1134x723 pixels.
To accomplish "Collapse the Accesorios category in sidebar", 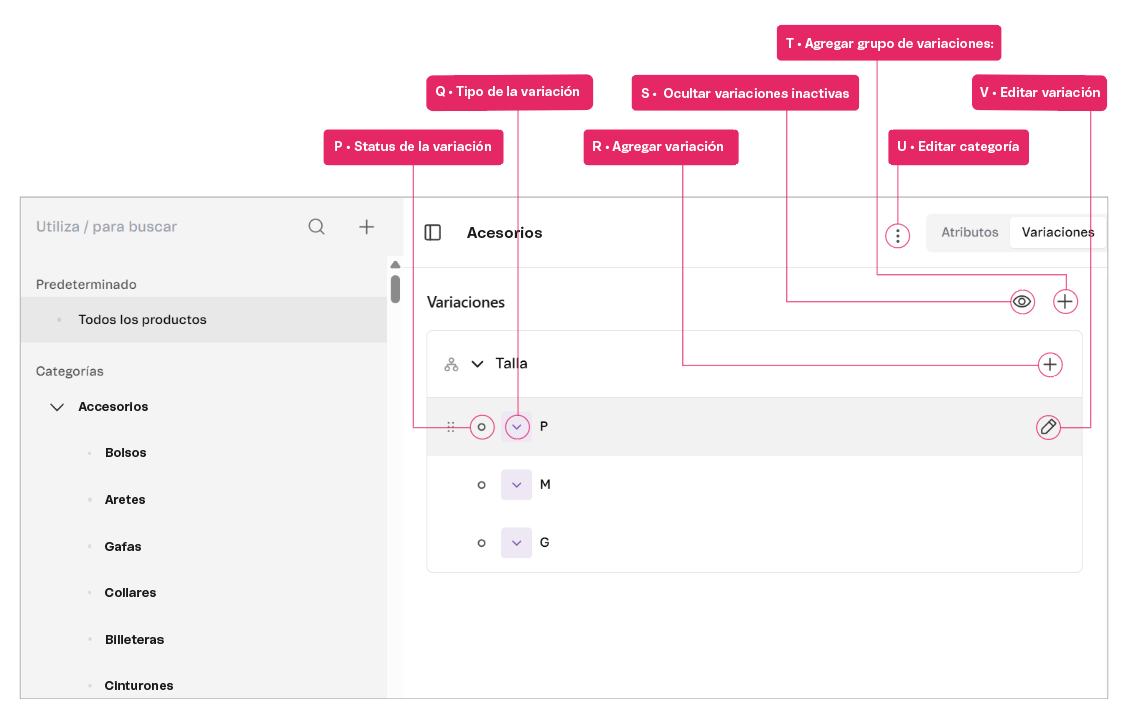I will tap(57, 407).
